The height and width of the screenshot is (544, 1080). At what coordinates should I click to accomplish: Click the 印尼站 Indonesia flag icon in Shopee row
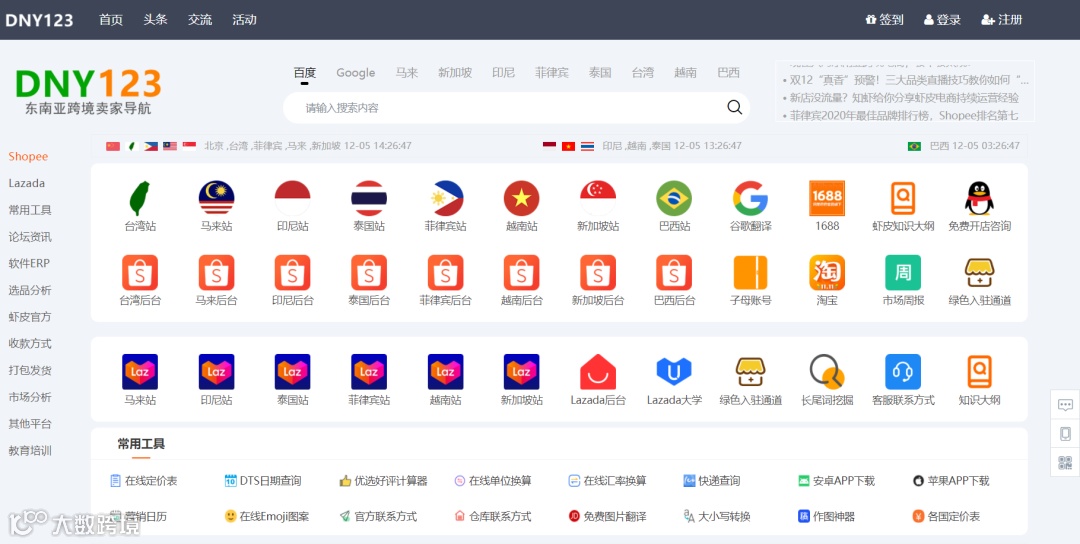[293, 198]
